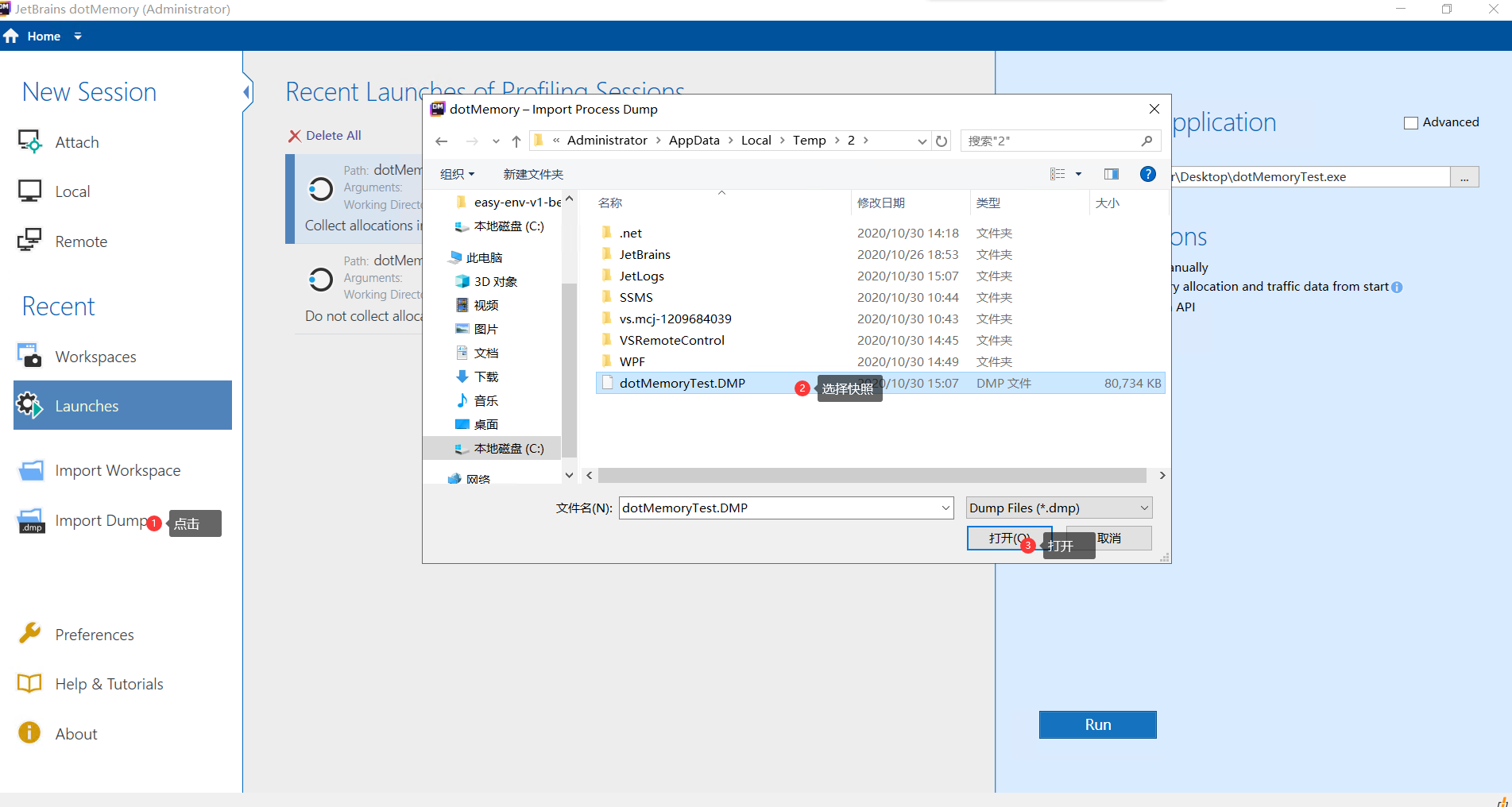Select easy-env-v1 folder in navigation tree

[x=509, y=203]
